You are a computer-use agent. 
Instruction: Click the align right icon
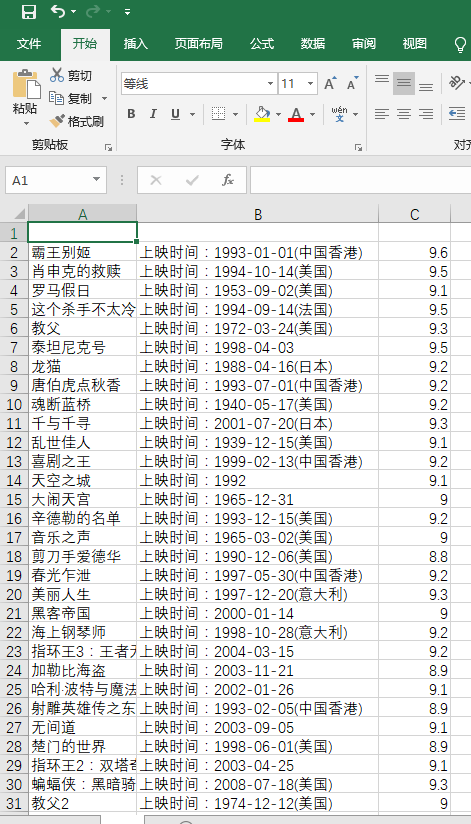[x=426, y=114]
